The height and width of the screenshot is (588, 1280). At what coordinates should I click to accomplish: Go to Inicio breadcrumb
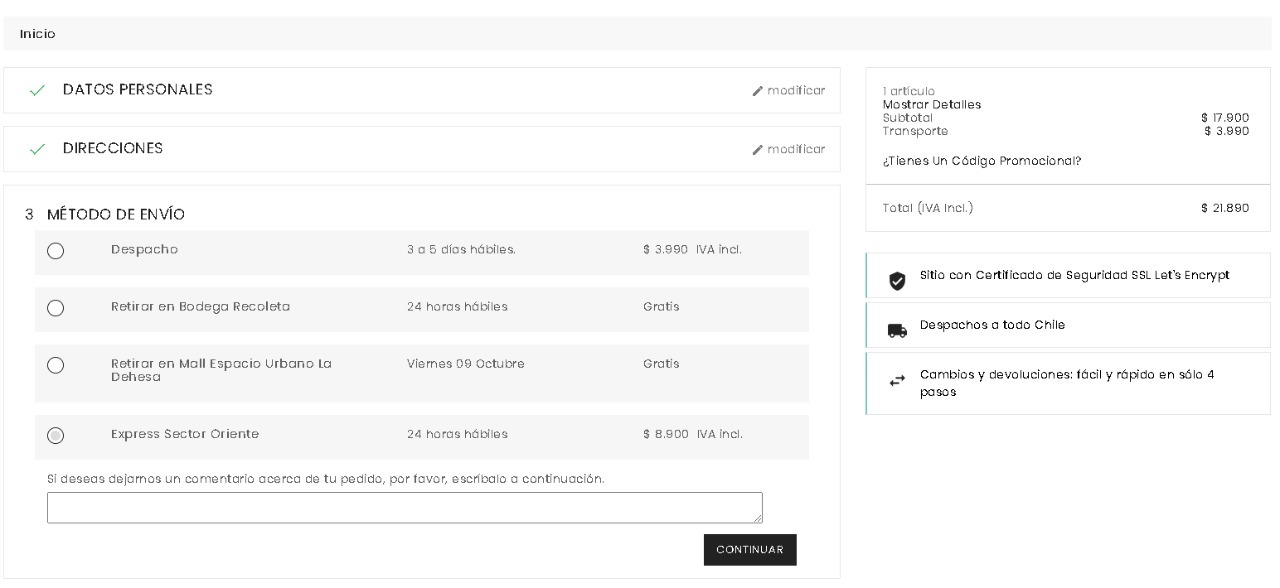38,34
